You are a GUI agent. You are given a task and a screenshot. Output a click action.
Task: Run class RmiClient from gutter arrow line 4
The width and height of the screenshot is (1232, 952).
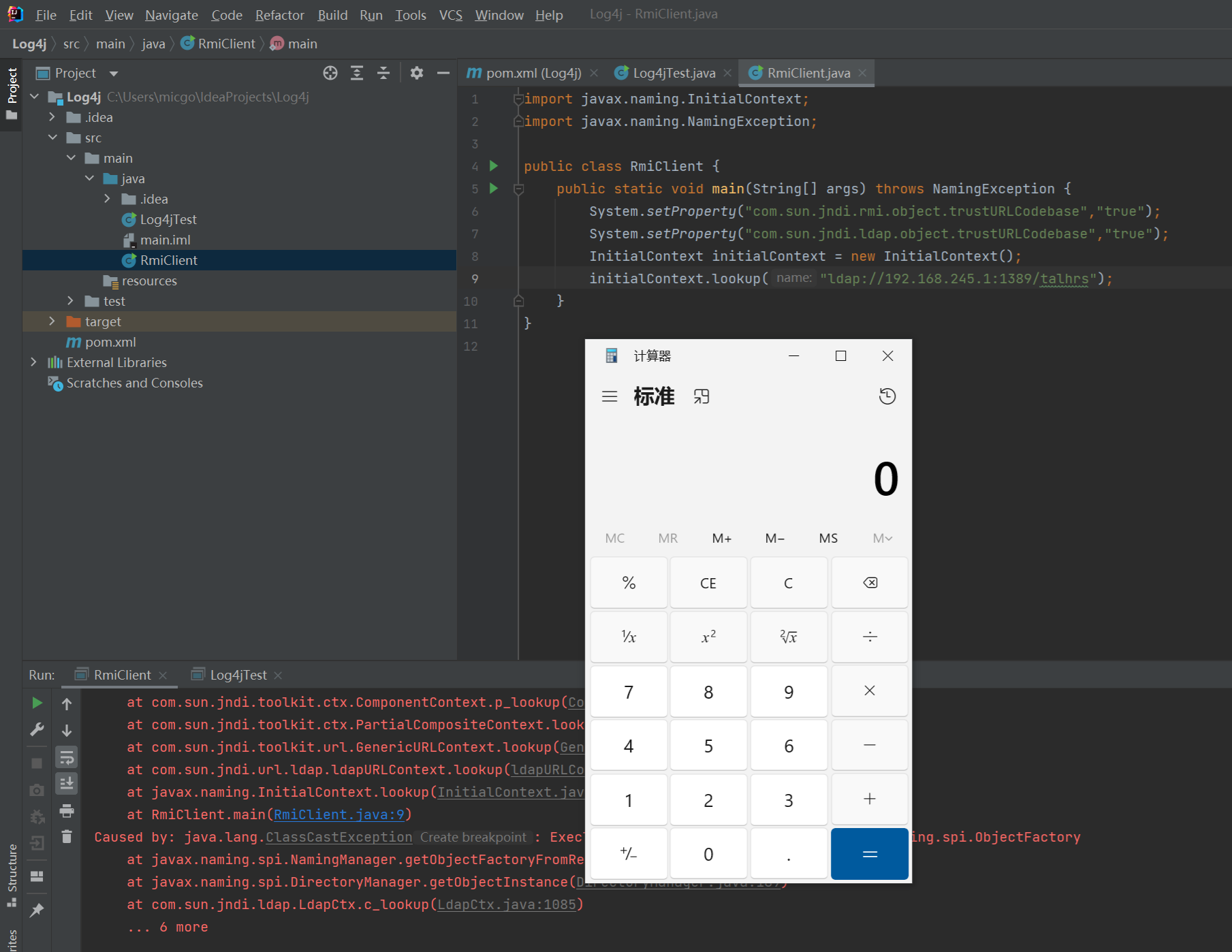click(494, 165)
